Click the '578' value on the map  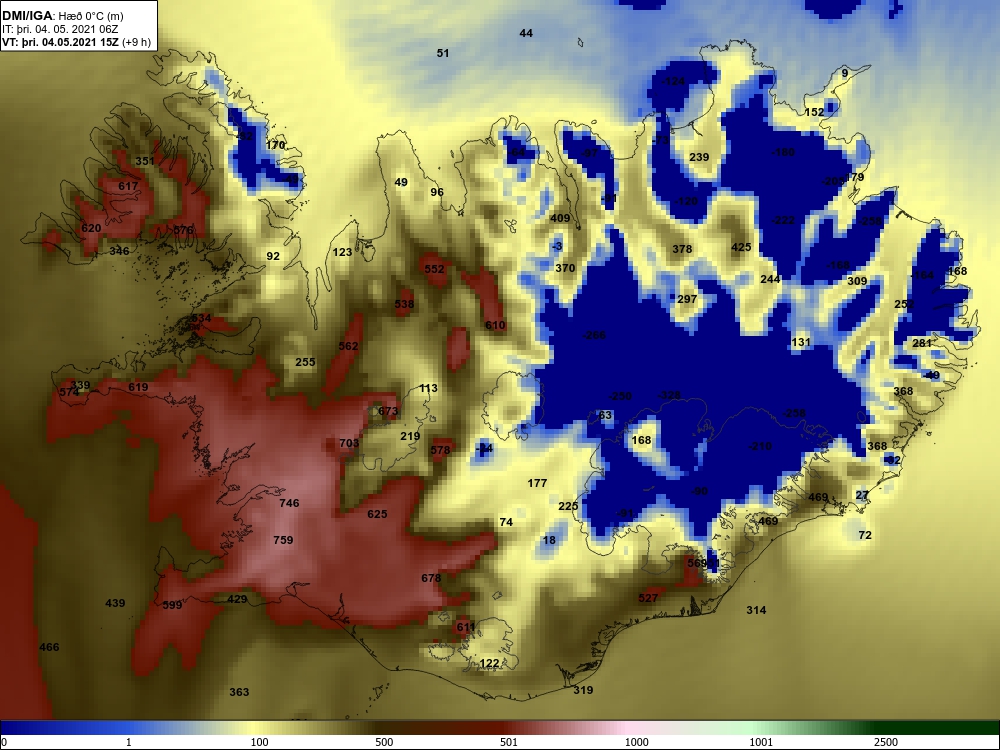[441, 450]
